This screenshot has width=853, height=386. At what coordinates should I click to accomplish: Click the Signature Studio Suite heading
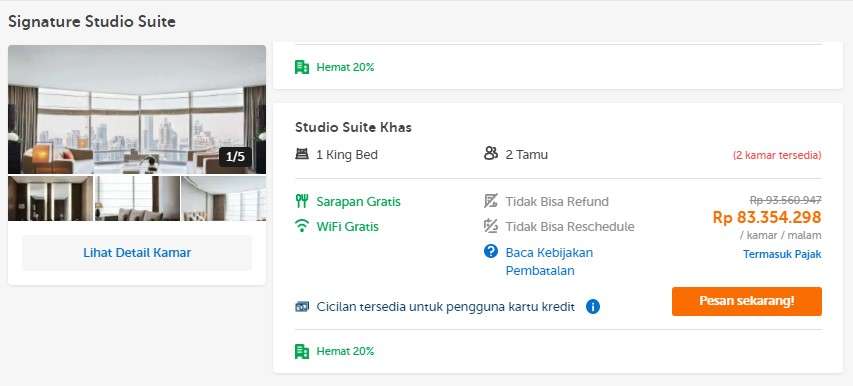click(x=92, y=22)
